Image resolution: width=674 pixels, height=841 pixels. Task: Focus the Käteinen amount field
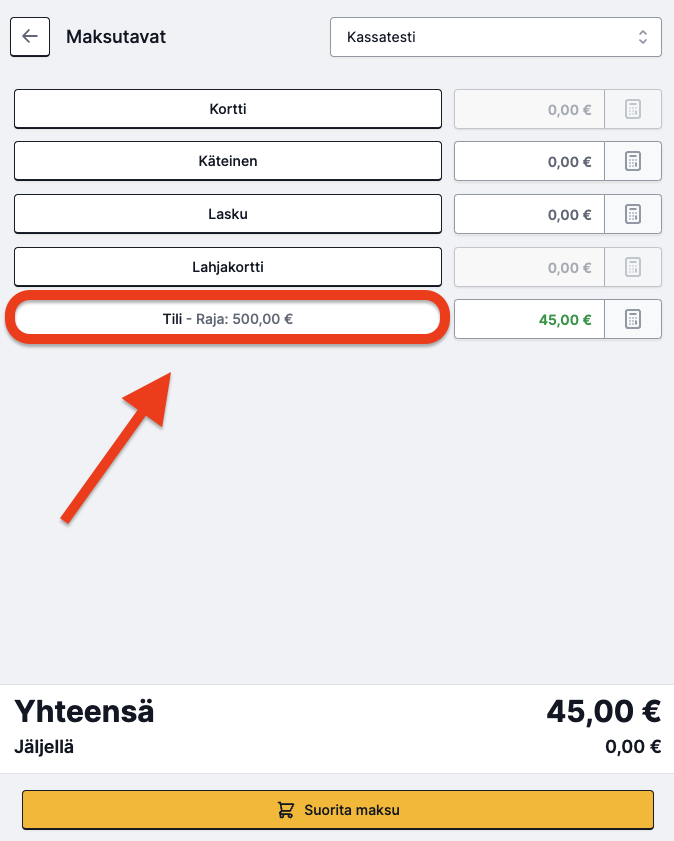coord(529,161)
